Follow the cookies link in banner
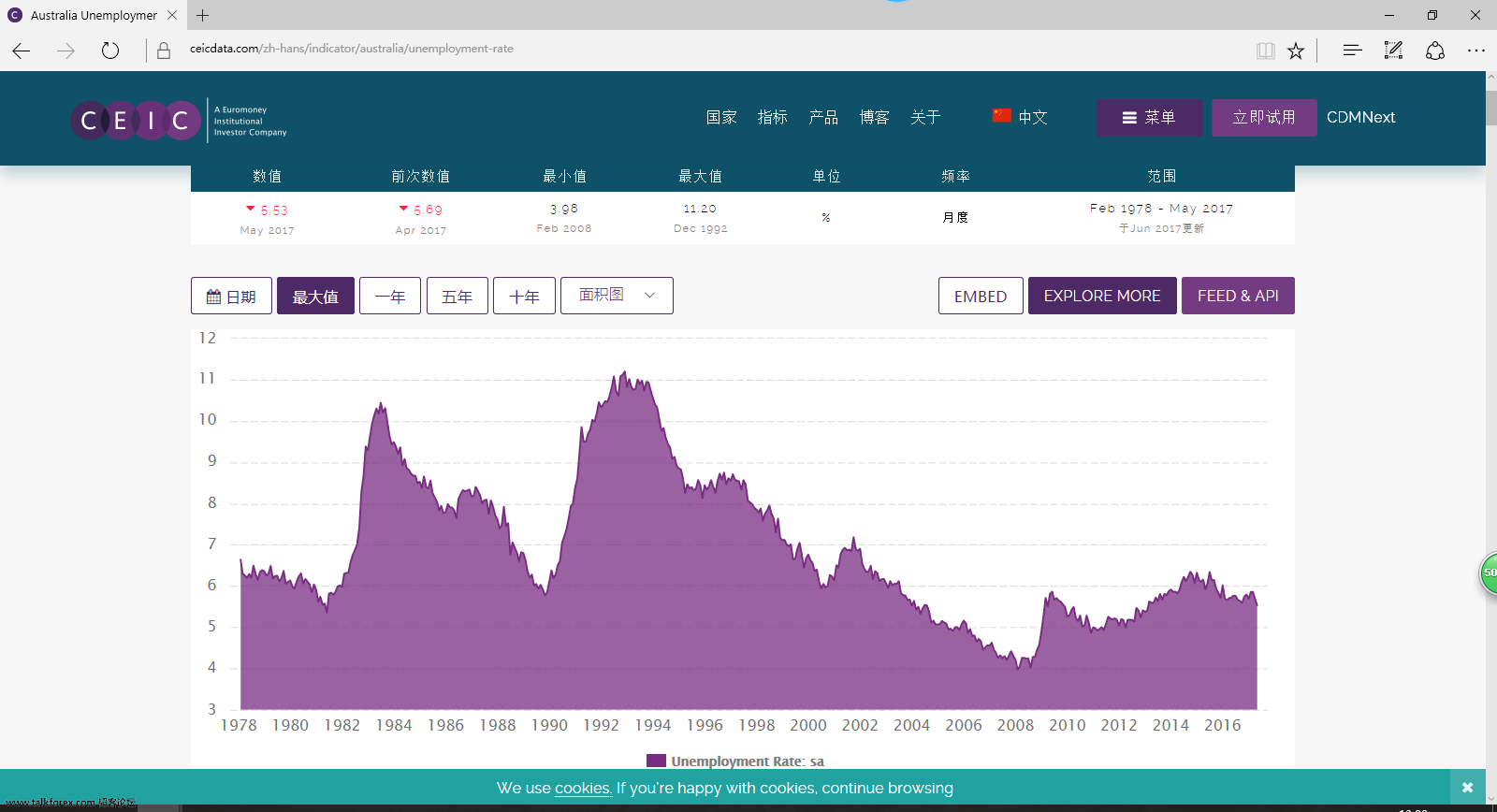This screenshot has height=812, width=1497. click(583, 788)
